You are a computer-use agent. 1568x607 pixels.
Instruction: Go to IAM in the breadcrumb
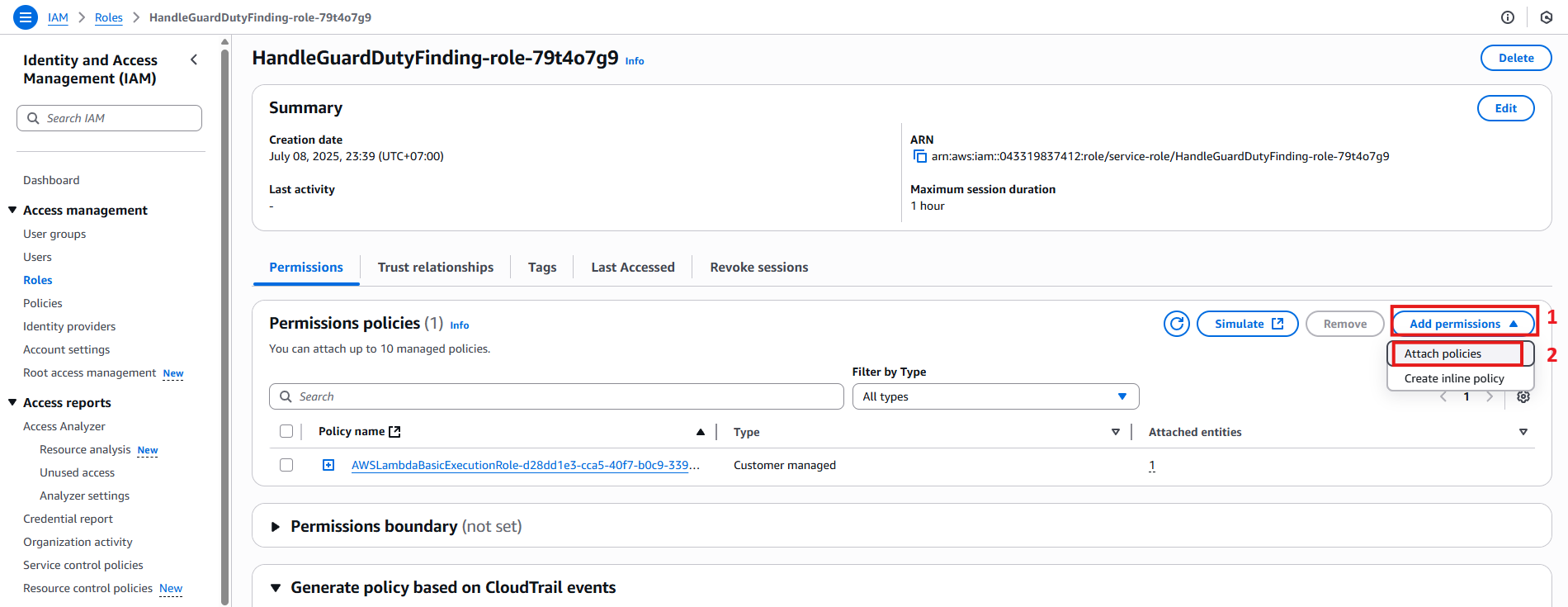(x=58, y=17)
